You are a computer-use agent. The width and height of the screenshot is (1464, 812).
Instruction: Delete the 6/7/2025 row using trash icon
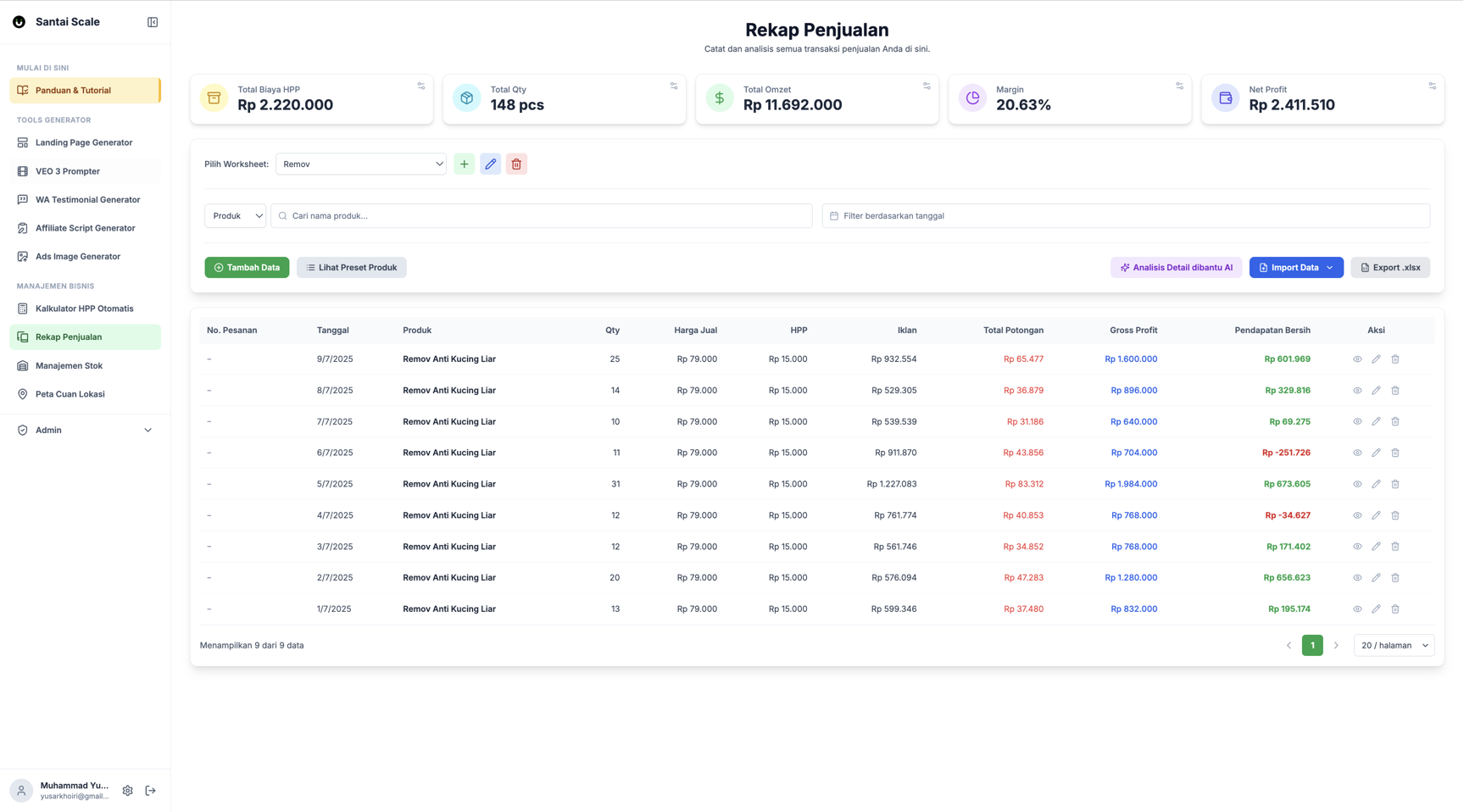pos(1394,453)
